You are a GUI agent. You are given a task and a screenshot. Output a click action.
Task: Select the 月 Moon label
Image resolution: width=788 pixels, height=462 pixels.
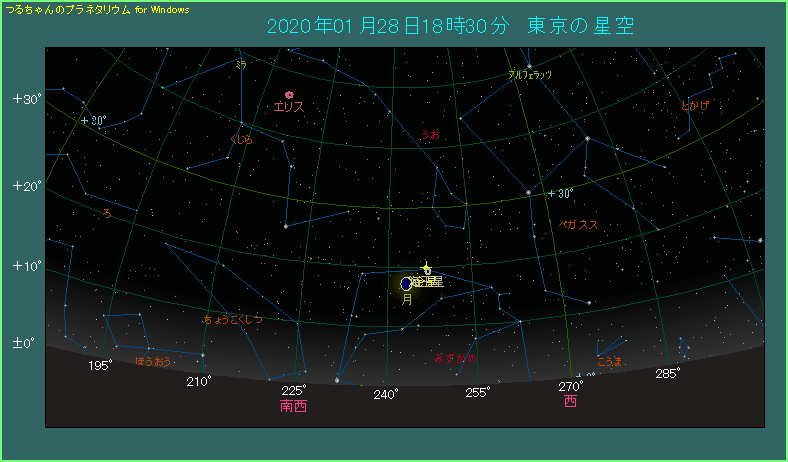click(407, 299)
